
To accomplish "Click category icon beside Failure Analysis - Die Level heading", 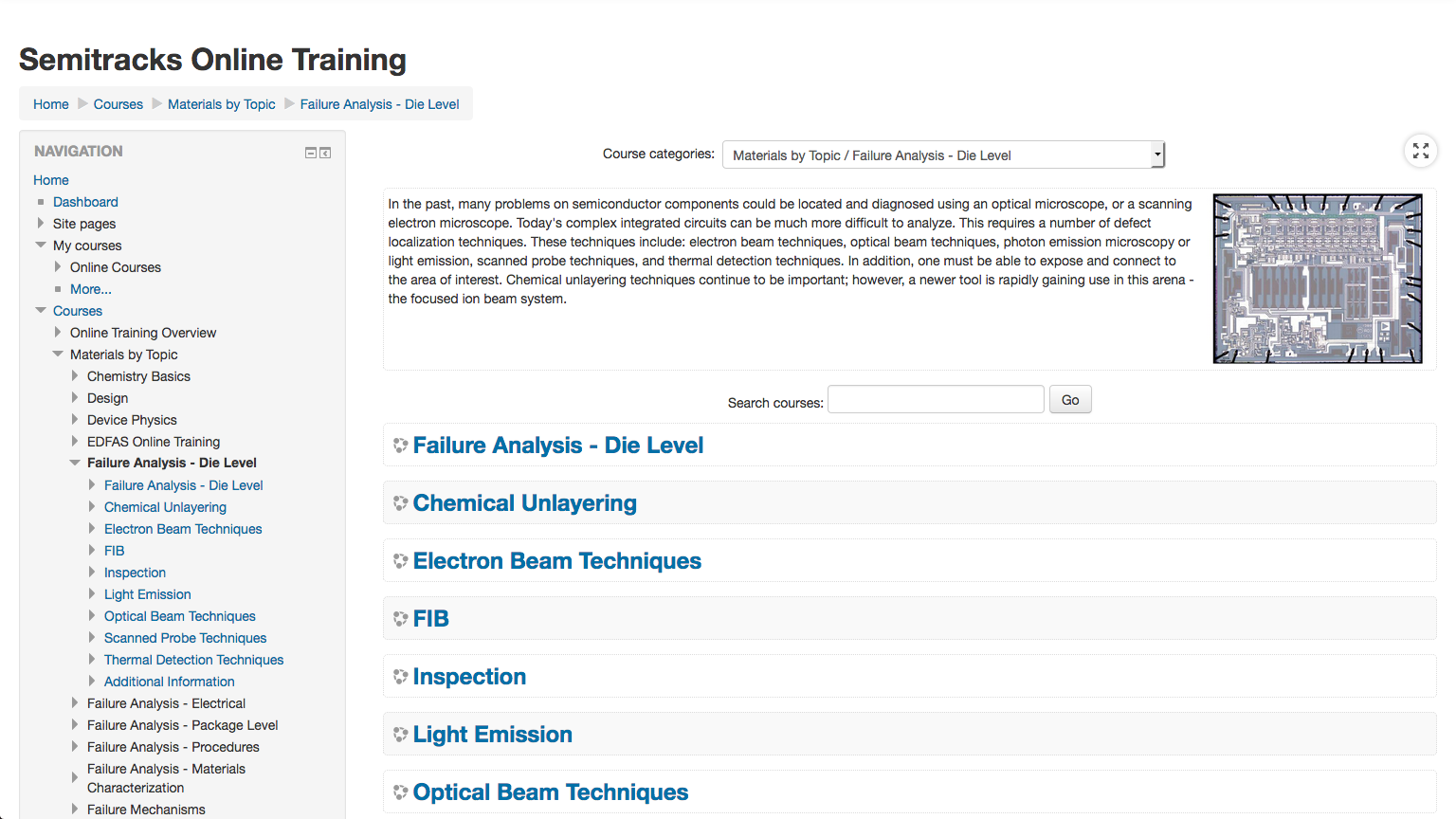I will tap(400, 445).
